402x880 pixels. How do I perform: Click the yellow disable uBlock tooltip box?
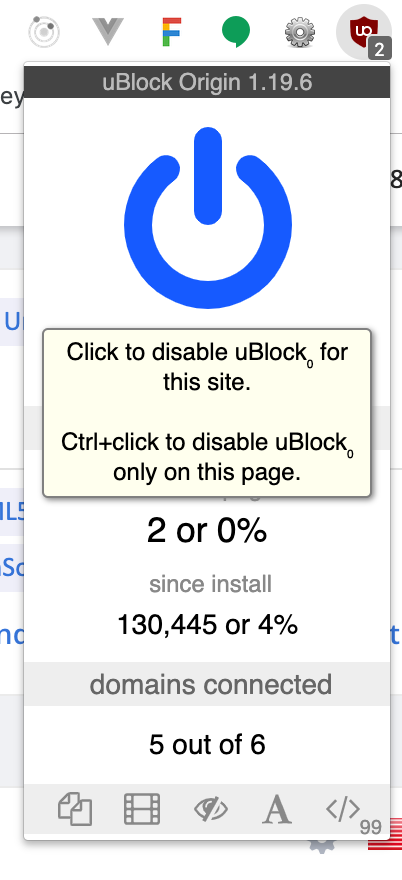click(207, 413)
